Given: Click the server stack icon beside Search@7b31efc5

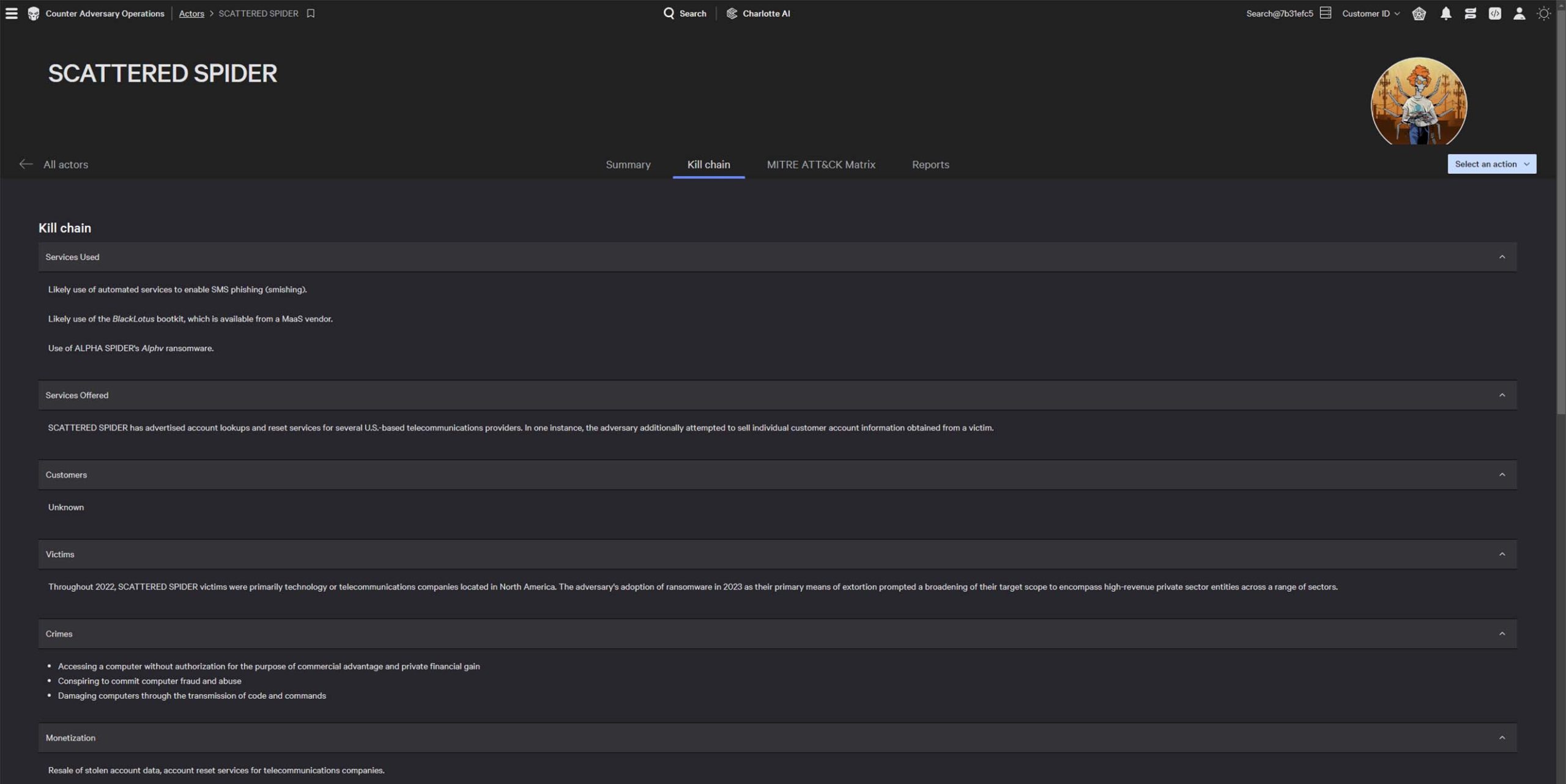Looking at the screenshot, I should [1325, 13].
